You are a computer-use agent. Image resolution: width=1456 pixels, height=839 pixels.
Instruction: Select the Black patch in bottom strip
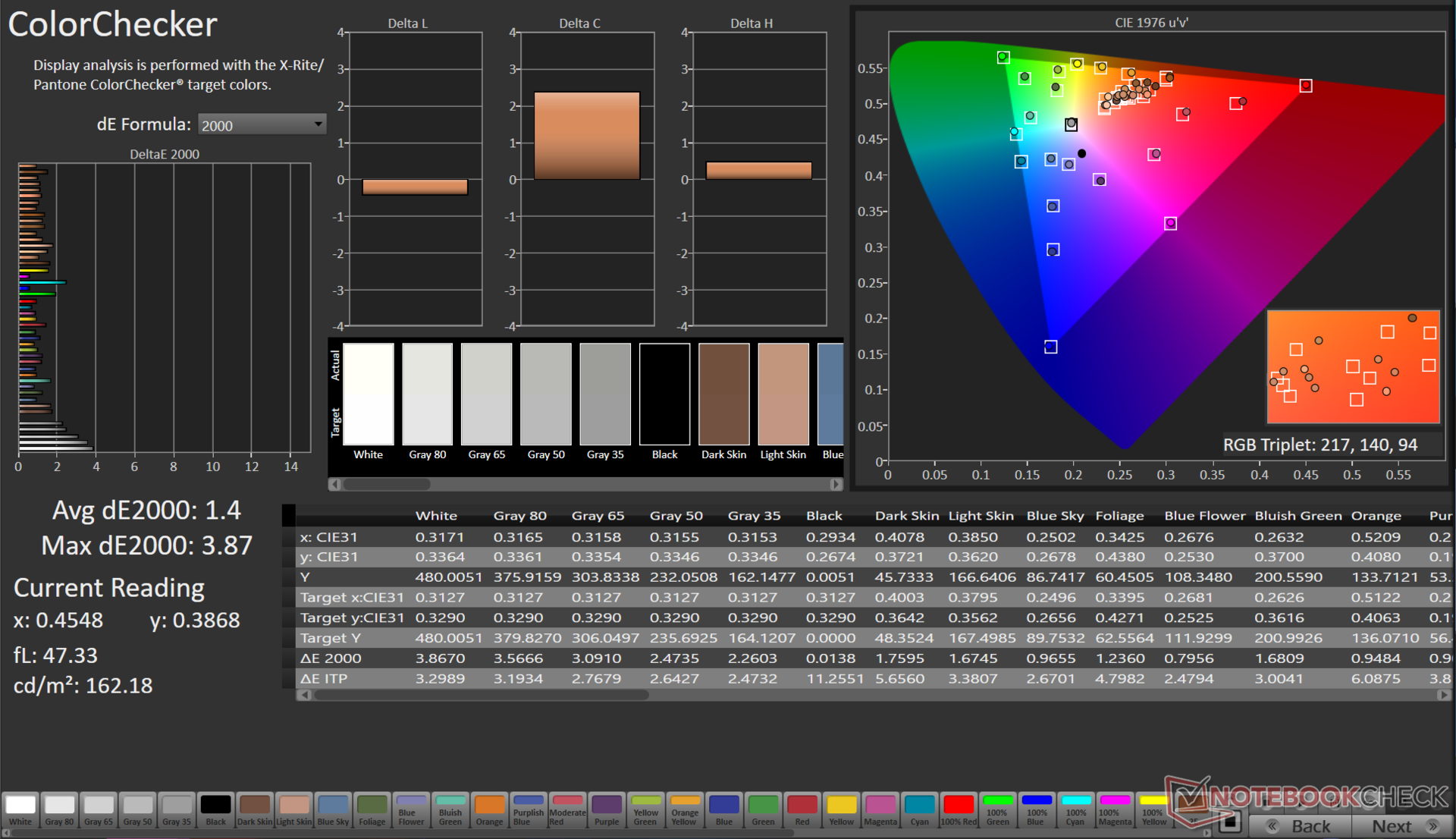point(215,810)
